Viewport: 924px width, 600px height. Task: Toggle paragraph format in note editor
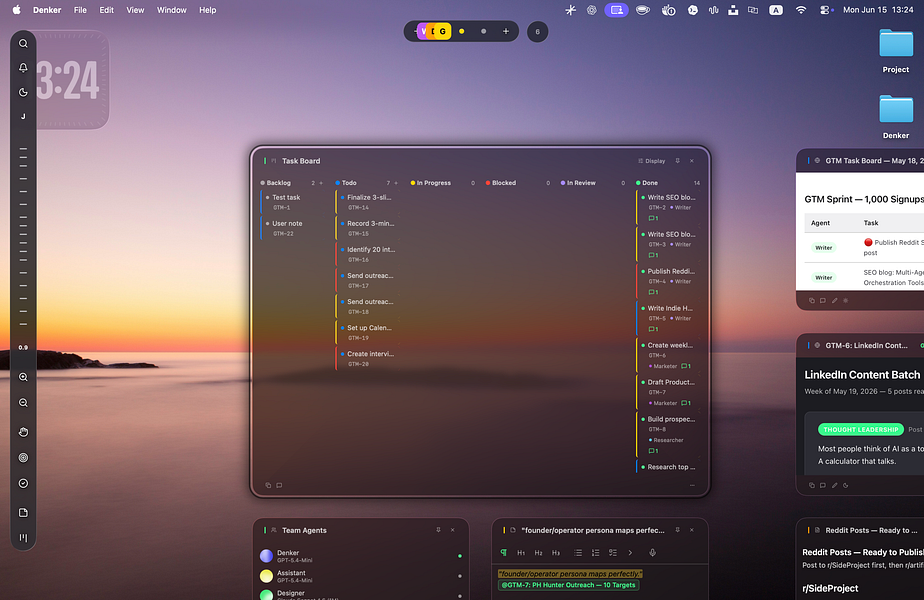503,553
